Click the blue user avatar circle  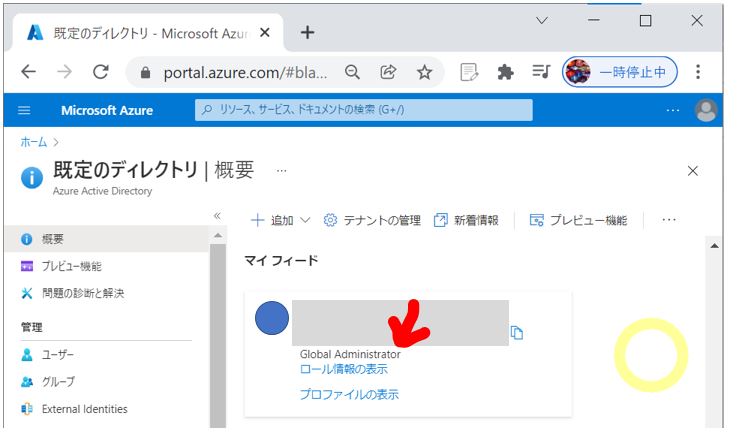[x=272, y=318]
